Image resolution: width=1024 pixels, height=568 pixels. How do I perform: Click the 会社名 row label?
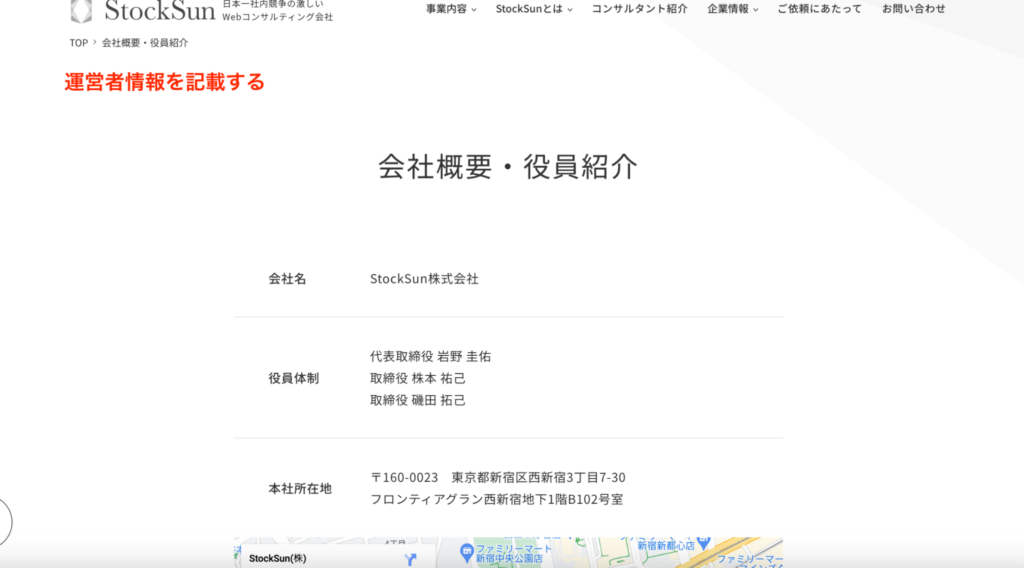click(287, 279)
